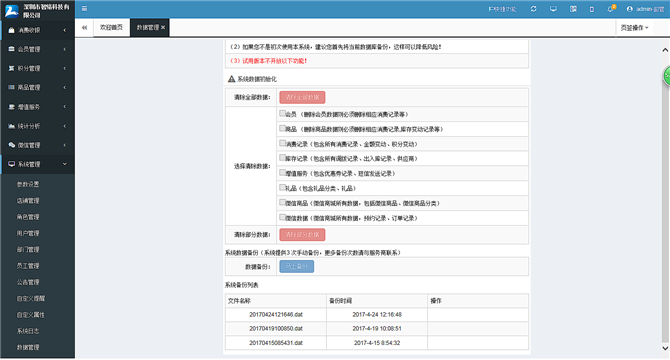The image size is (670, 360).
Task: Click the shopping bag icon for 消费收银
Action: click(x=12, y=30)
